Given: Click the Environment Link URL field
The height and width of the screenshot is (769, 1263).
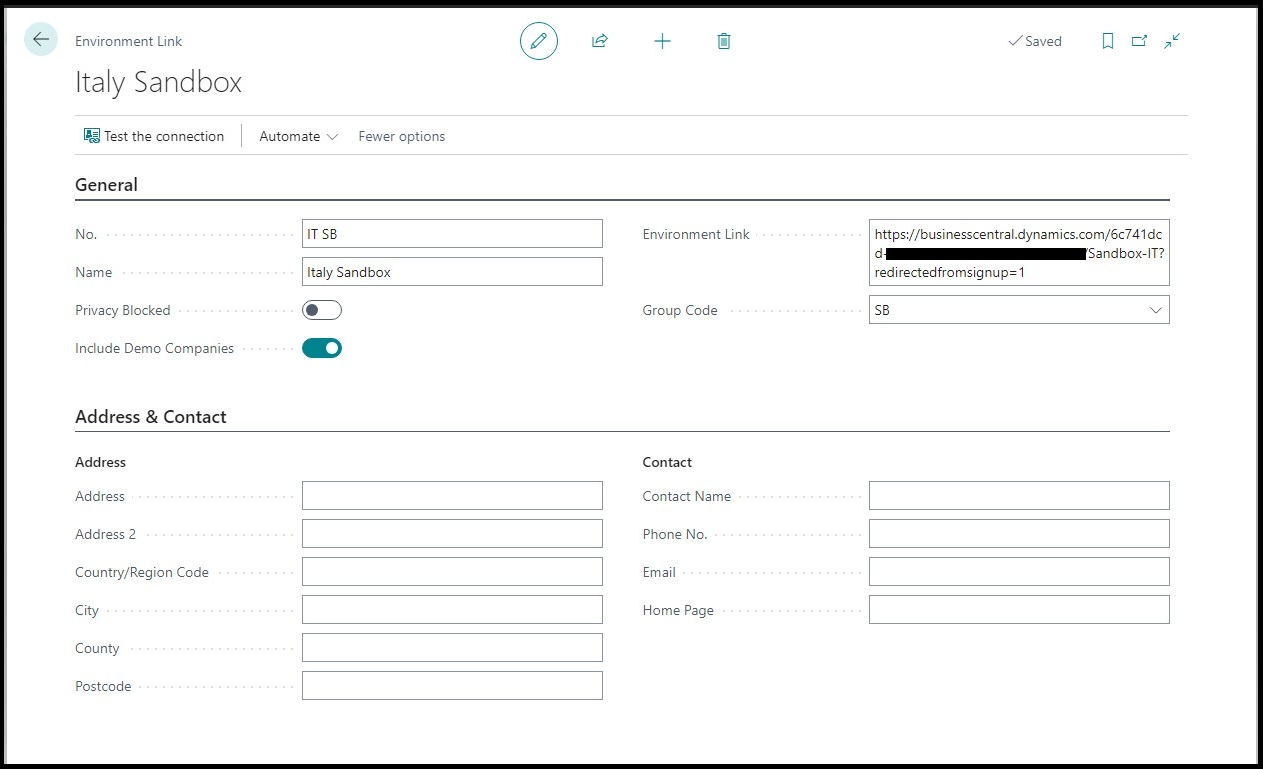Looking at the screenshot, I should (1018, 253).
